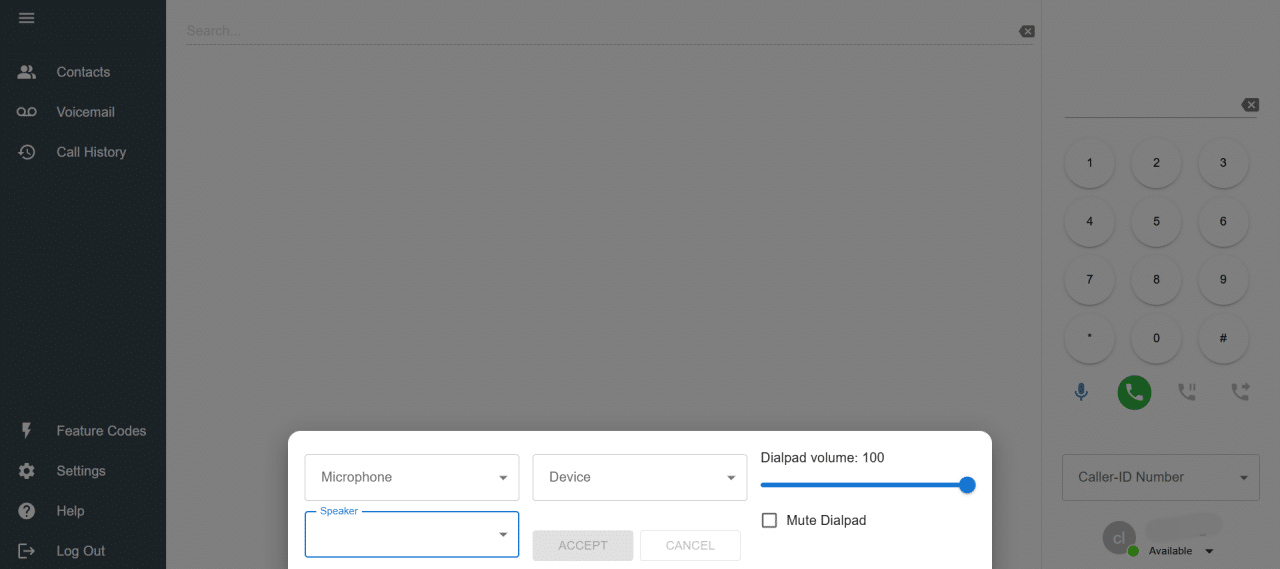This screenshot has width=1280, height=569.
Task: Click the Log Out exit icon
Action: (x=27, y=551)
